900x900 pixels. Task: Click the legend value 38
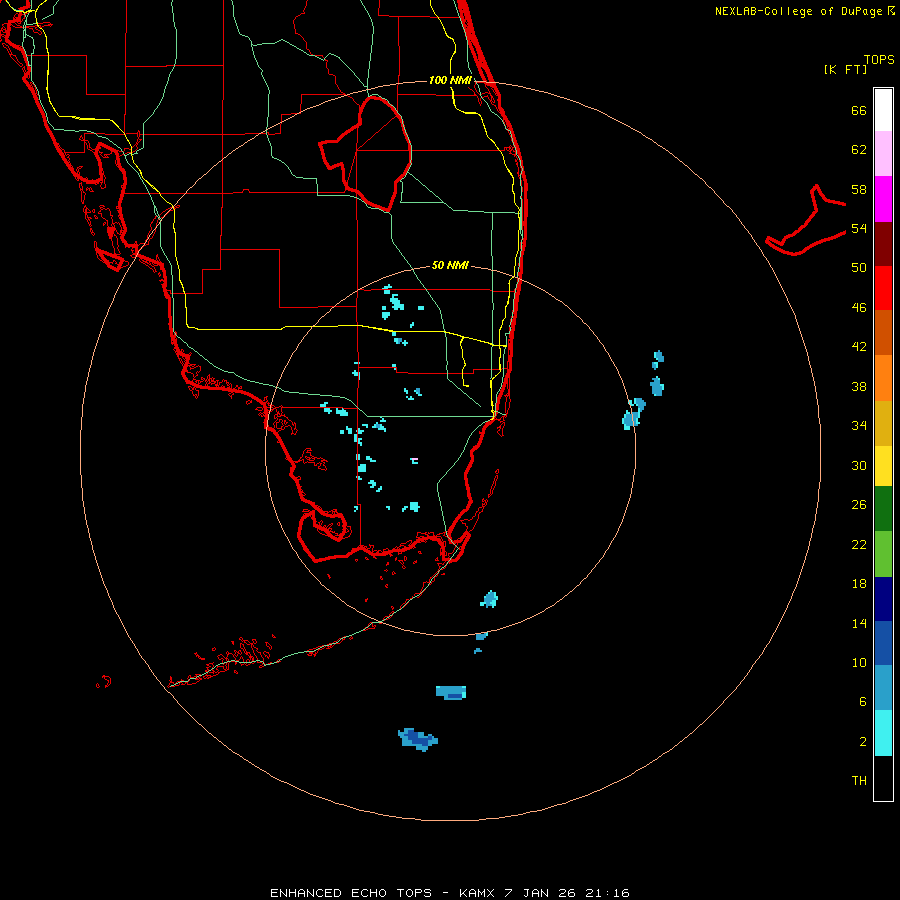[x=859, y=386]
